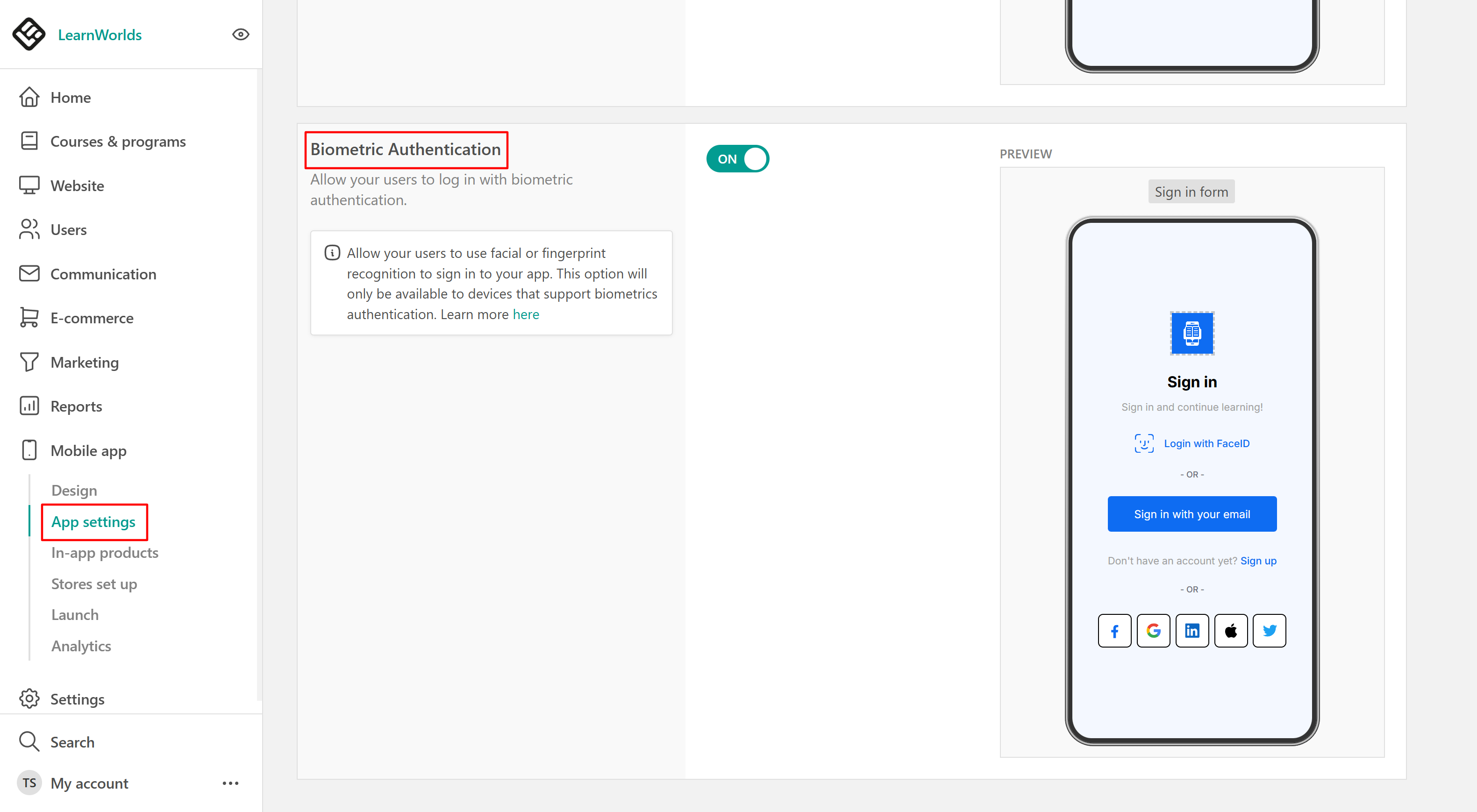The image size is (1477, 812).
Task: Click the Apple login icon in preview
Action: (x=1230, y=631)
